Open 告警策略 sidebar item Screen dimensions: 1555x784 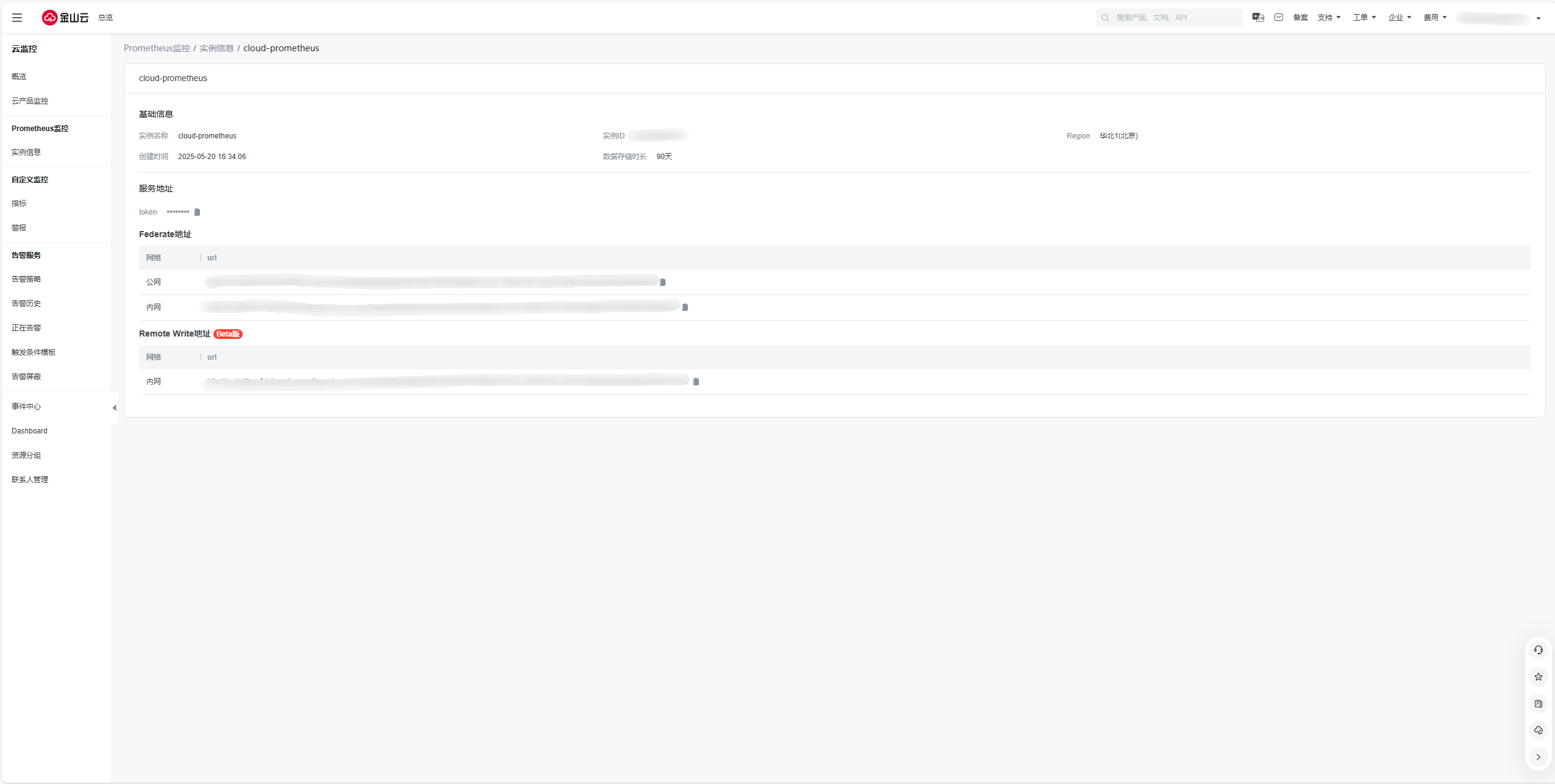pos(26,279)
